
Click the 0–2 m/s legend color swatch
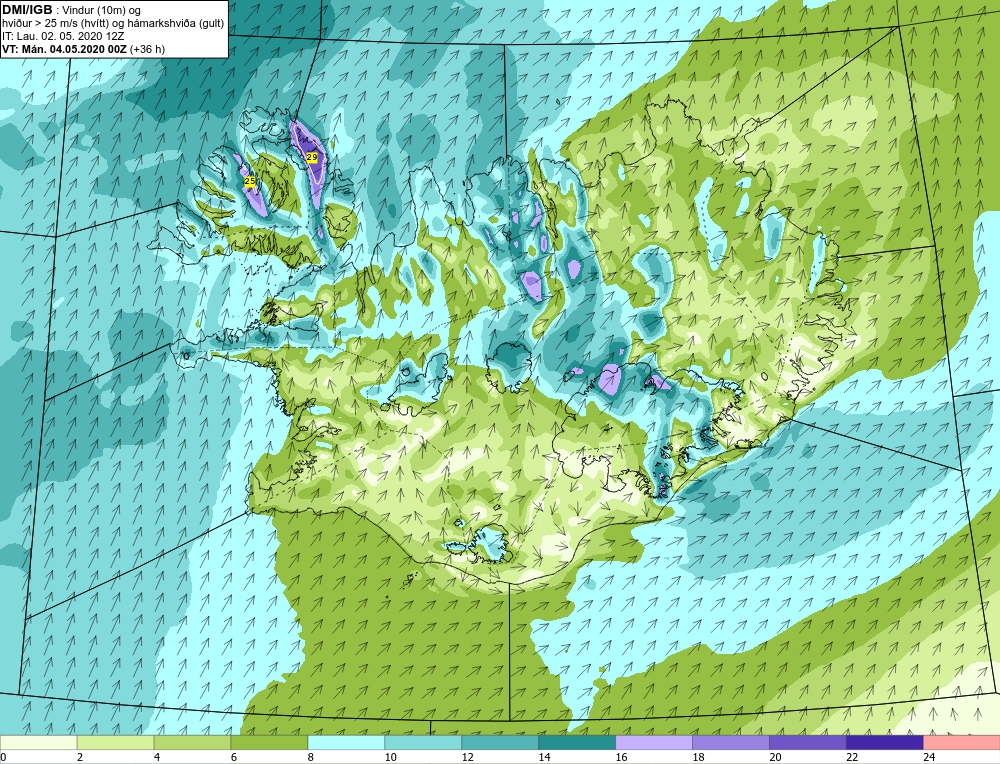click(38, 743)
